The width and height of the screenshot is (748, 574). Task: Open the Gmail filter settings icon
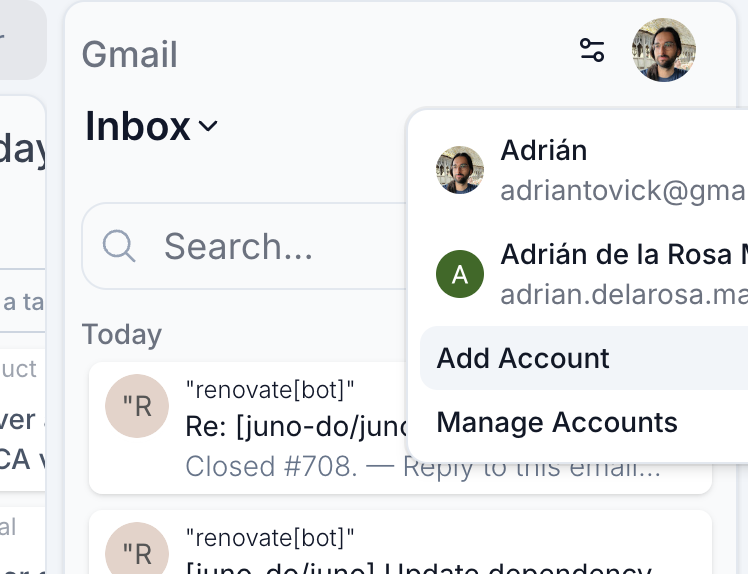[x=592, y=50]
